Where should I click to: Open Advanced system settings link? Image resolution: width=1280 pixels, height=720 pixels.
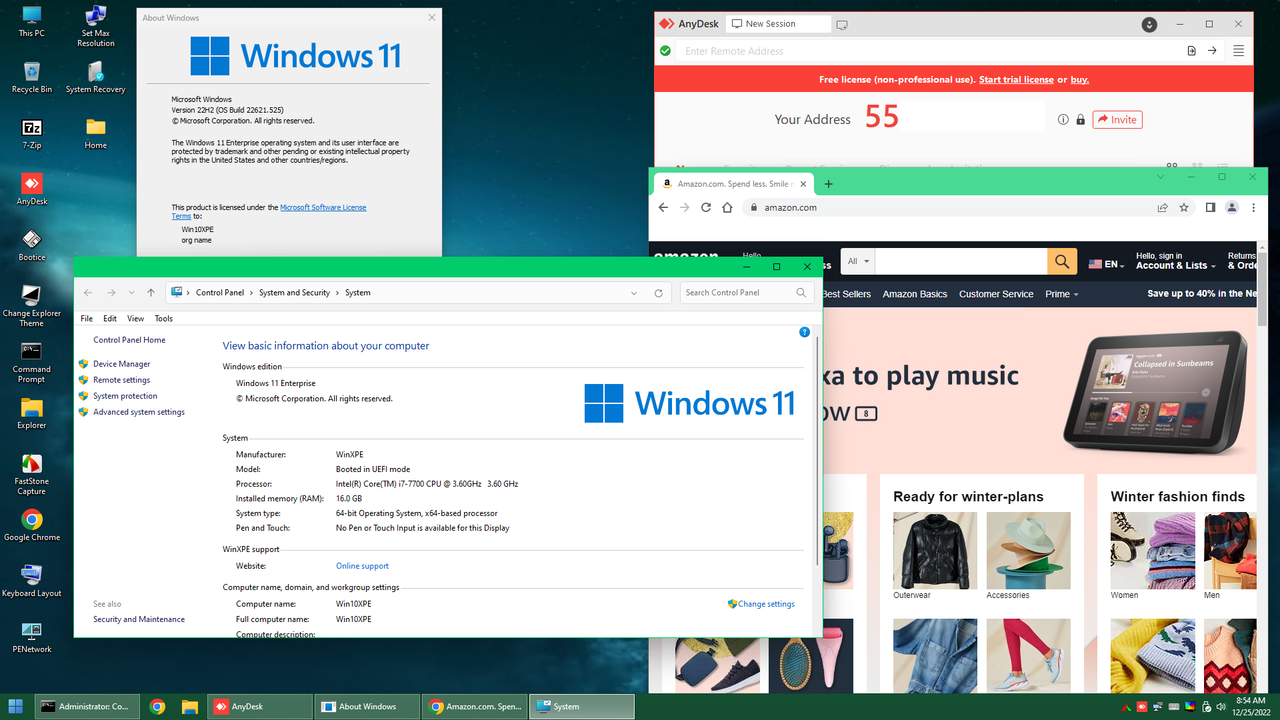(139, 412)
